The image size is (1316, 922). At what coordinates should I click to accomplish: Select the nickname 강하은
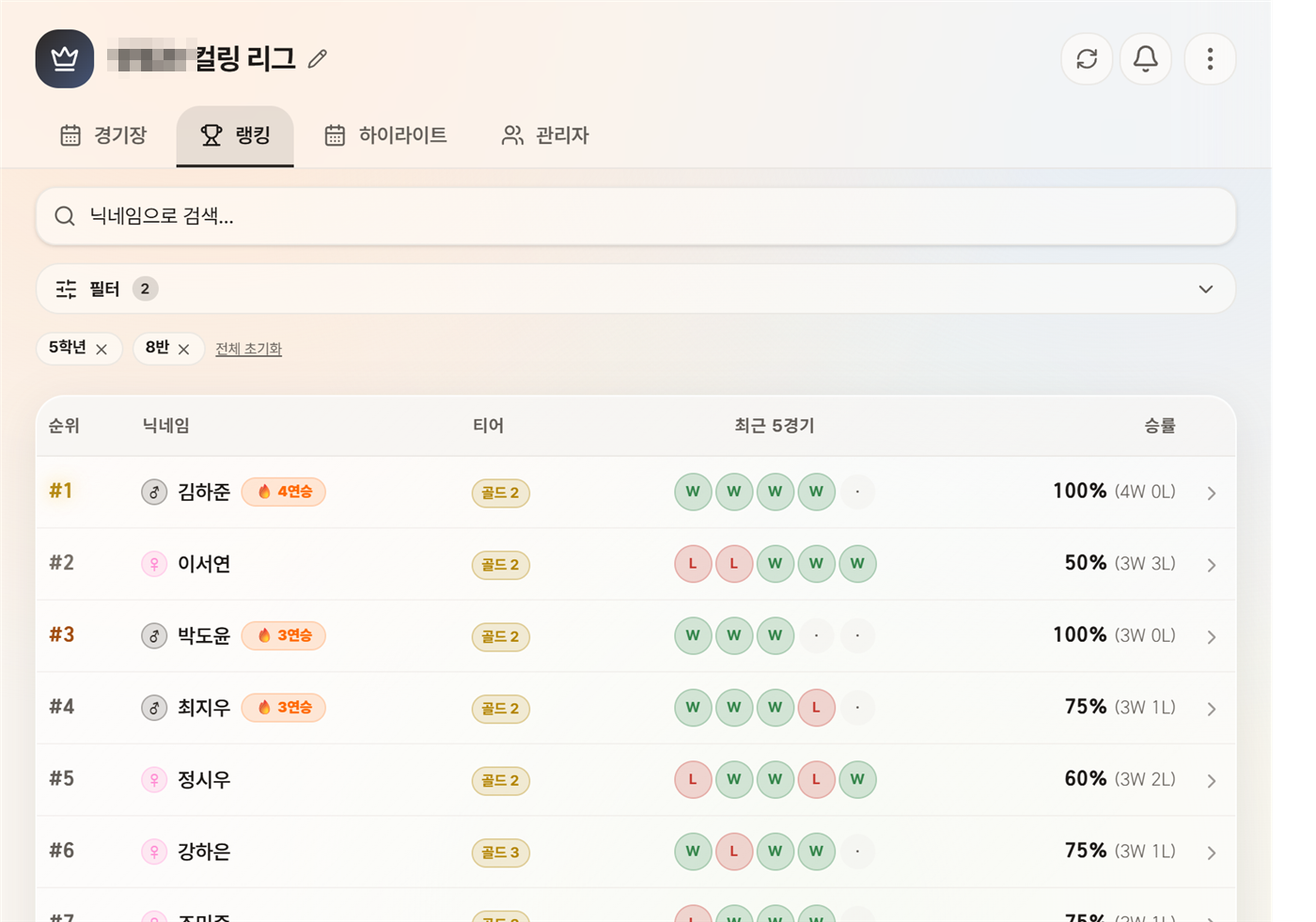[x=204, y=852]
